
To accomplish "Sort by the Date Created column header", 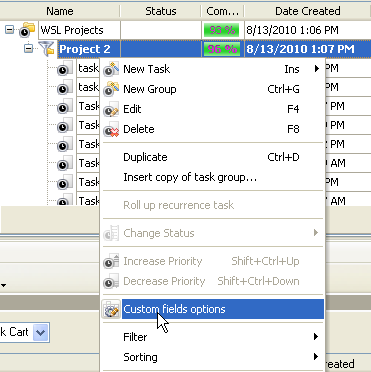I will point(308,11).
